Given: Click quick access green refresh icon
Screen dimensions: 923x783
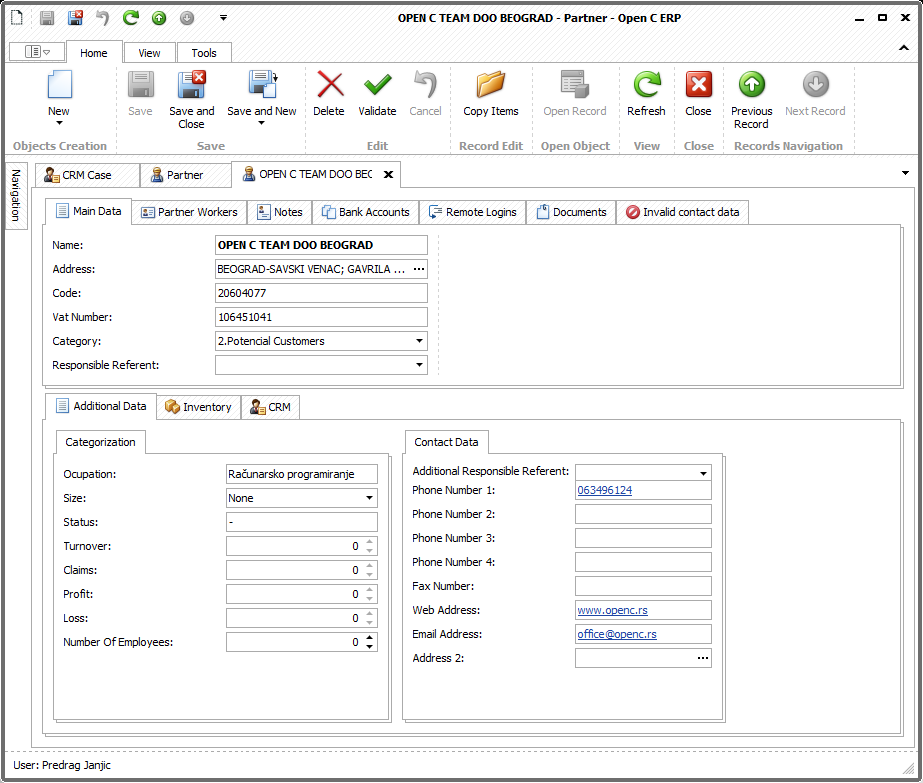Looking at the screenshot, I should 131,18.
